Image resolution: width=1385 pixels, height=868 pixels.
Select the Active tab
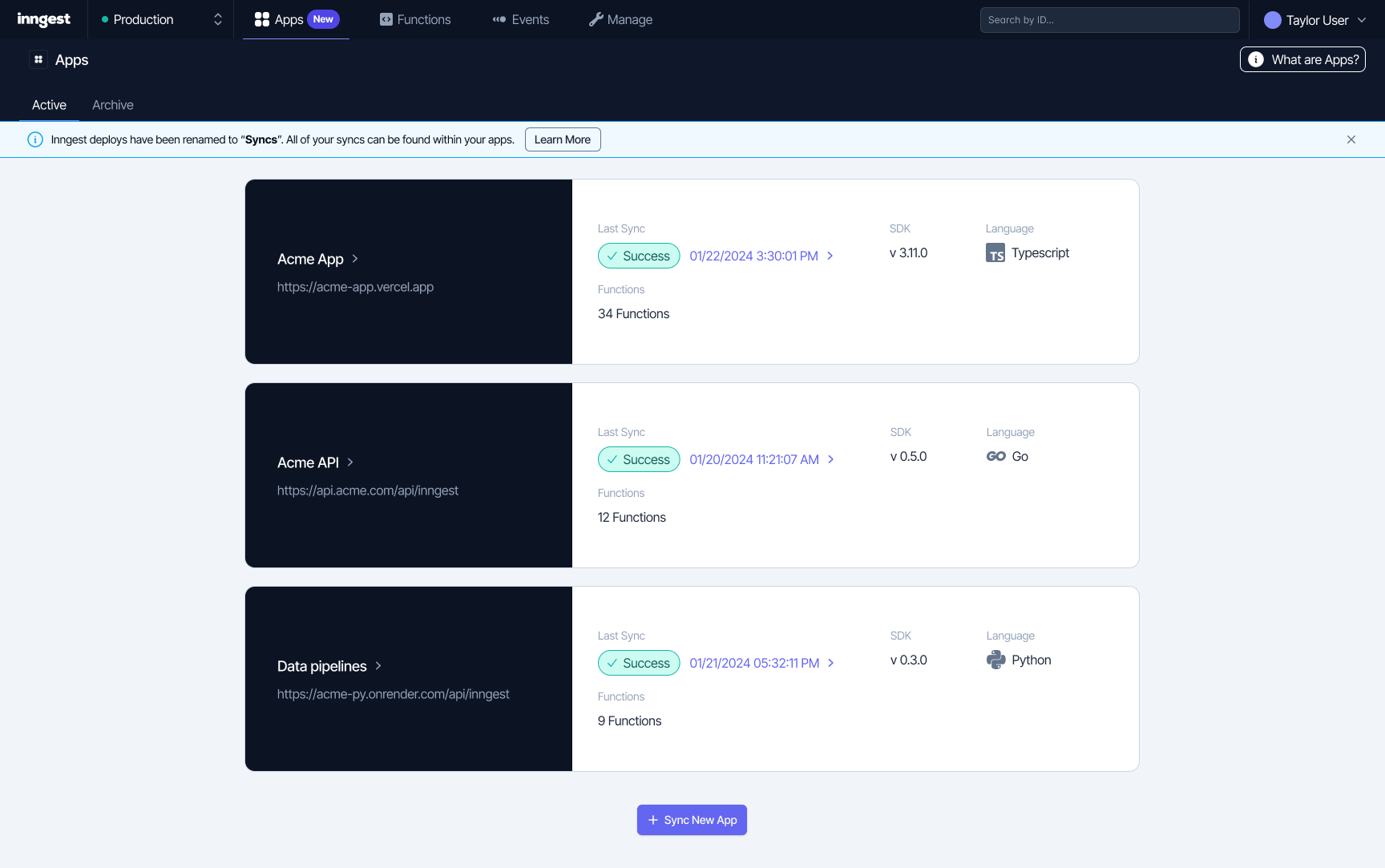pos(48,105)
